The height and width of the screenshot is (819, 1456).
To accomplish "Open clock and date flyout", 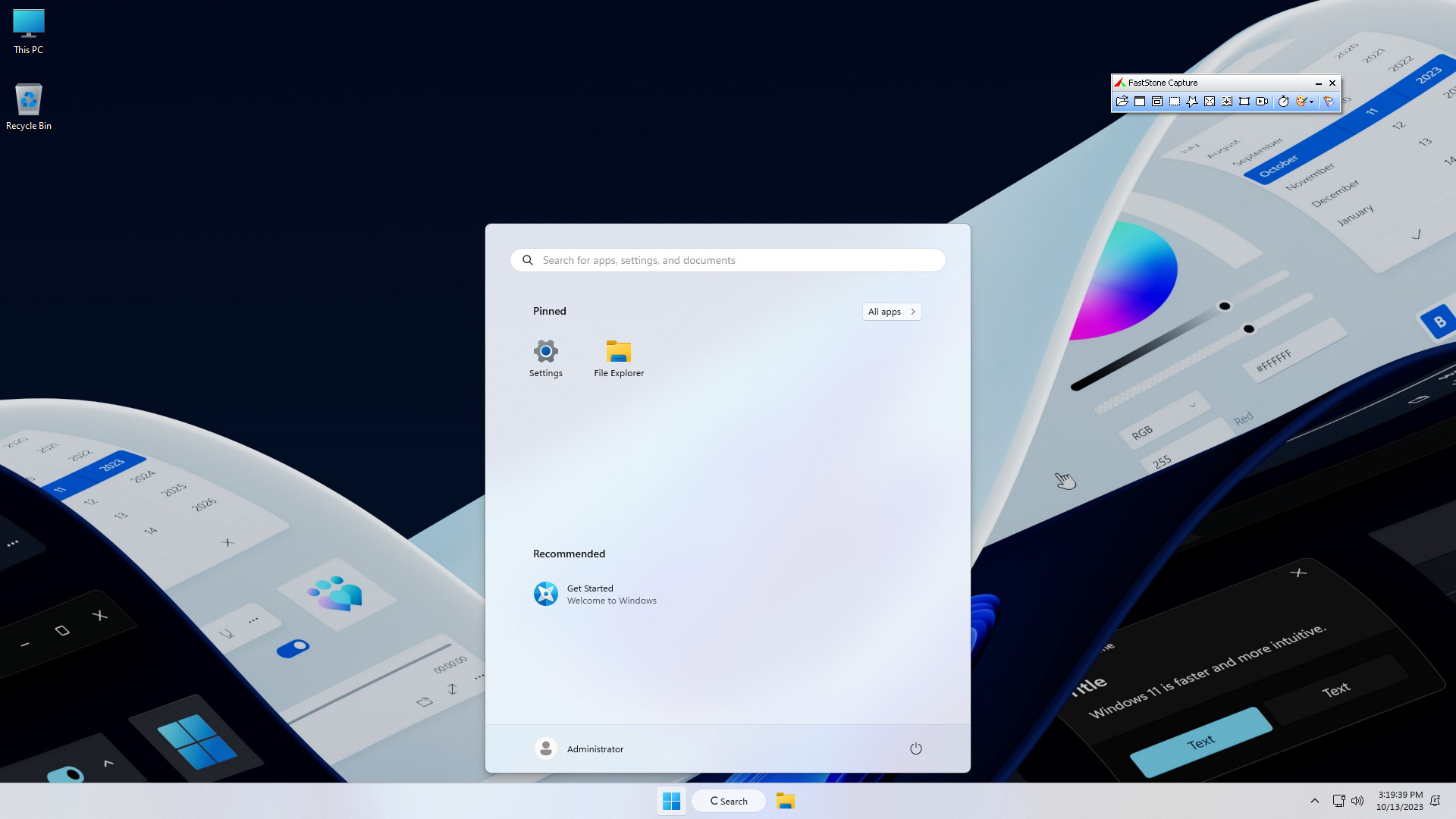I will point(1400,801).
